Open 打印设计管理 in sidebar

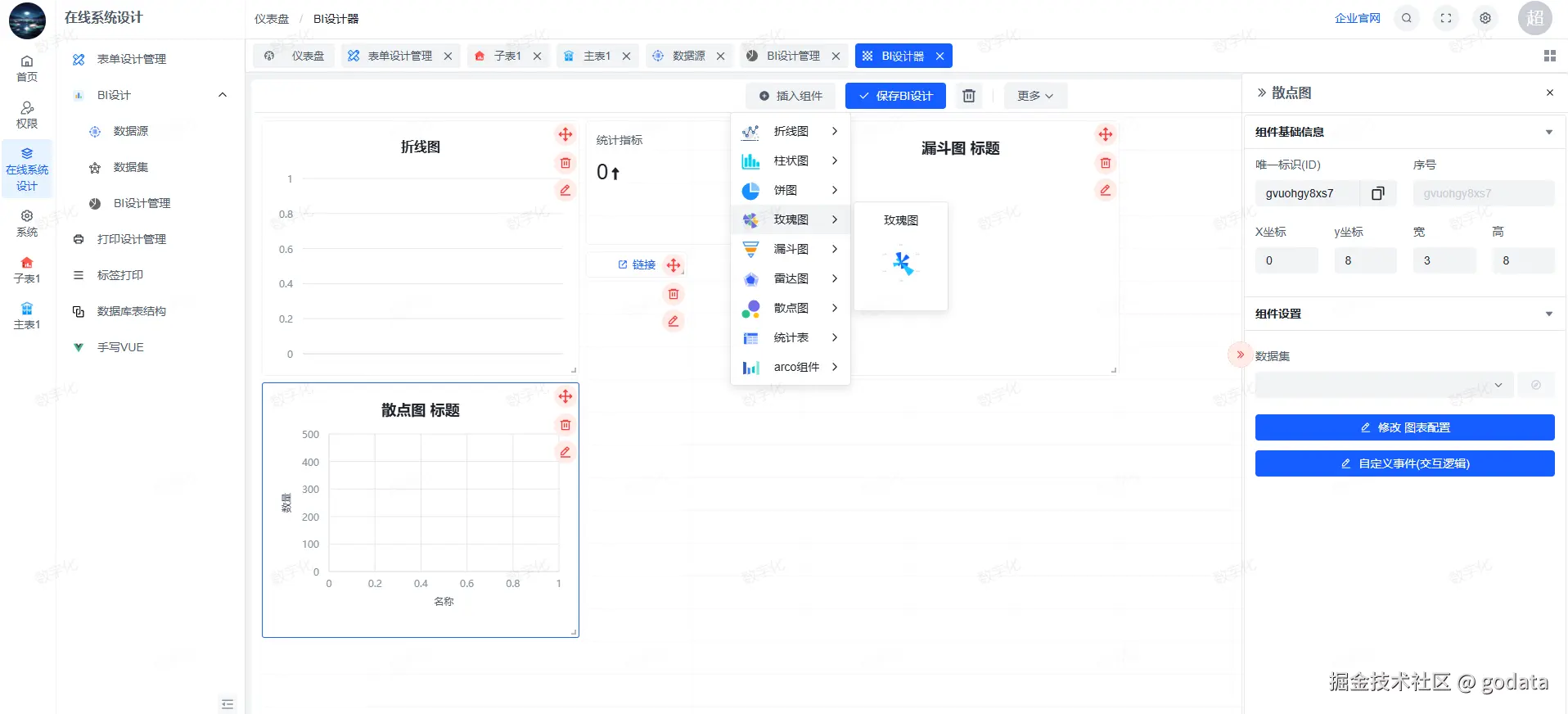pyautogui.click(x=131, y=239)
